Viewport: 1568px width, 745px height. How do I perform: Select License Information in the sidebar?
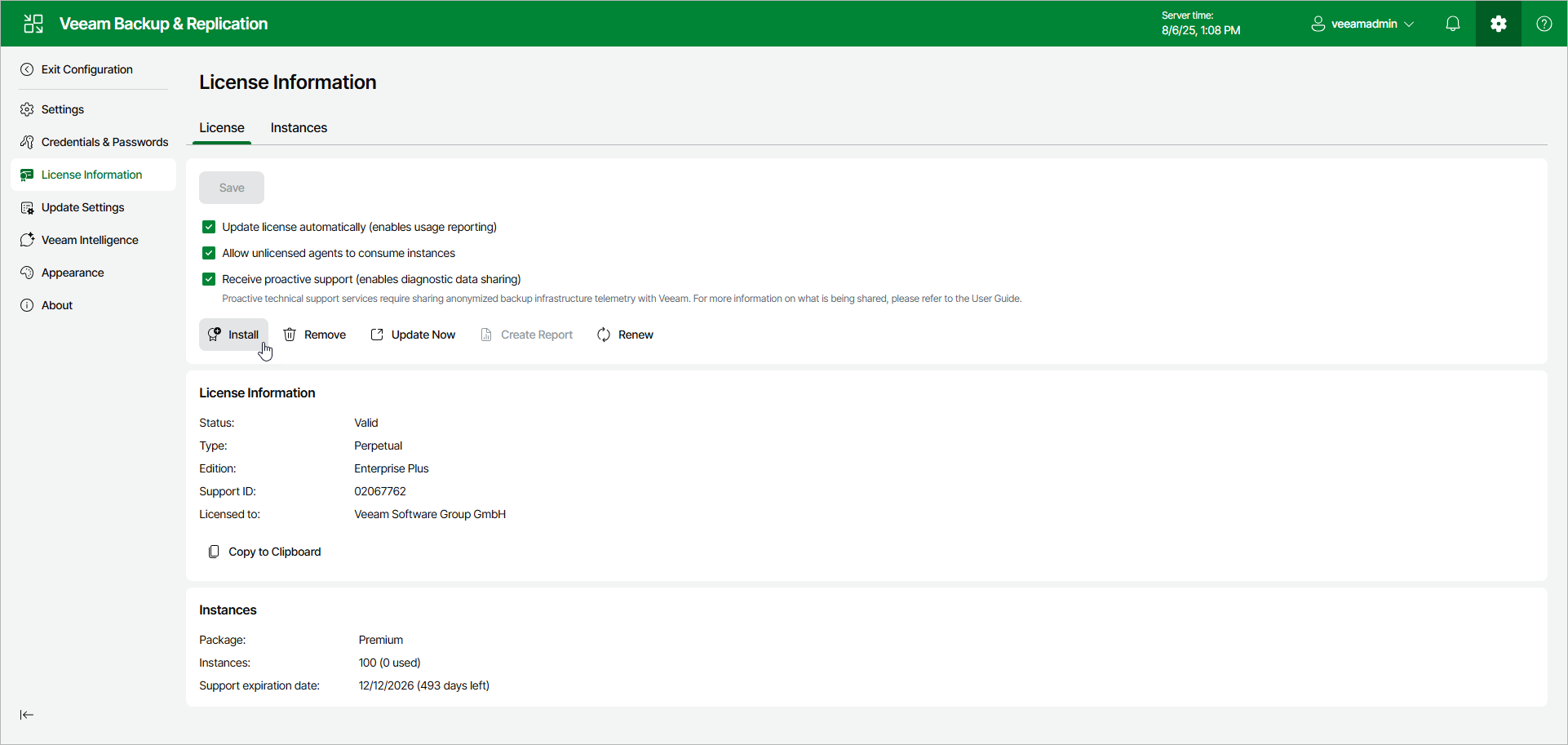click(93, 175)
